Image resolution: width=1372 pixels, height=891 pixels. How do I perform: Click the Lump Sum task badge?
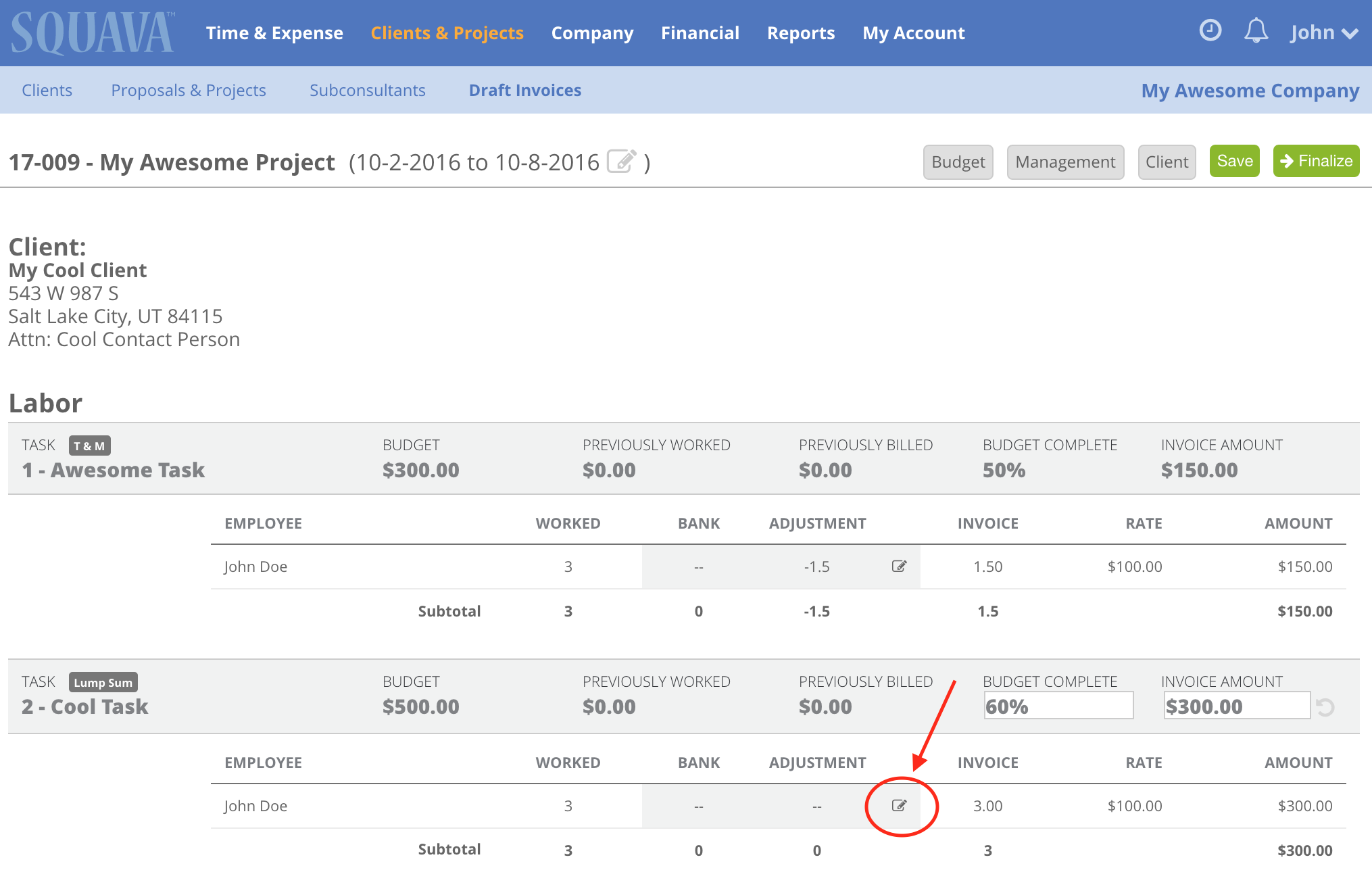coord(103,682)
